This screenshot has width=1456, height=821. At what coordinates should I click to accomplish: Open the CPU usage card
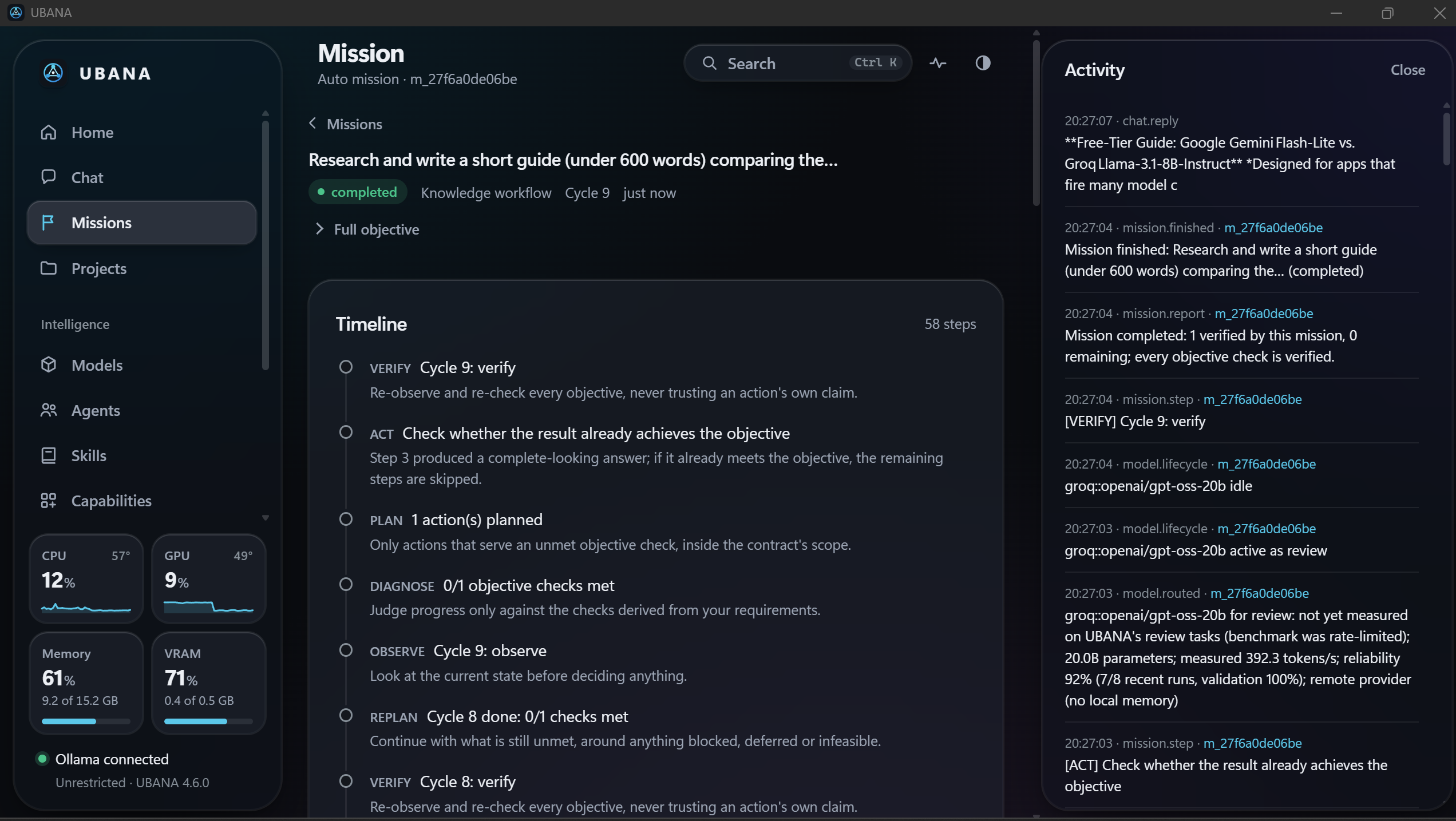(86, 578)
